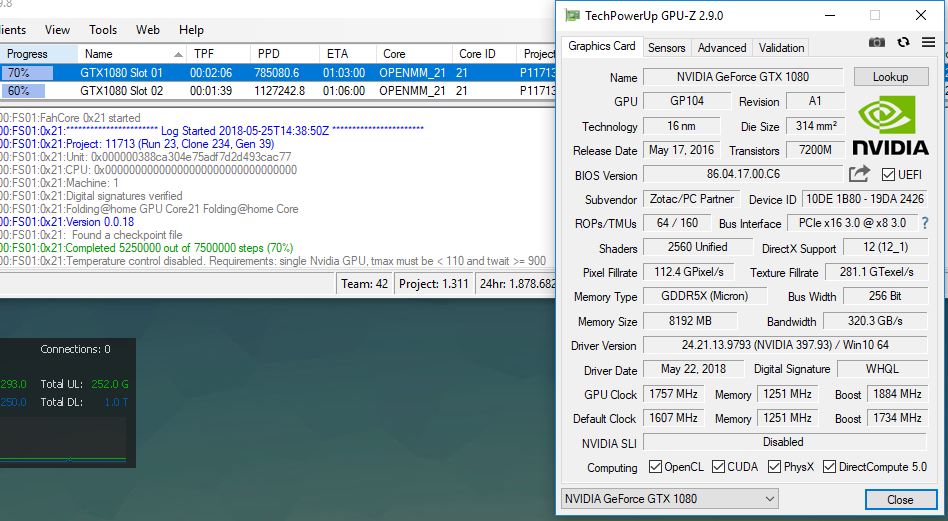Open the Help menu

(191, 30)
